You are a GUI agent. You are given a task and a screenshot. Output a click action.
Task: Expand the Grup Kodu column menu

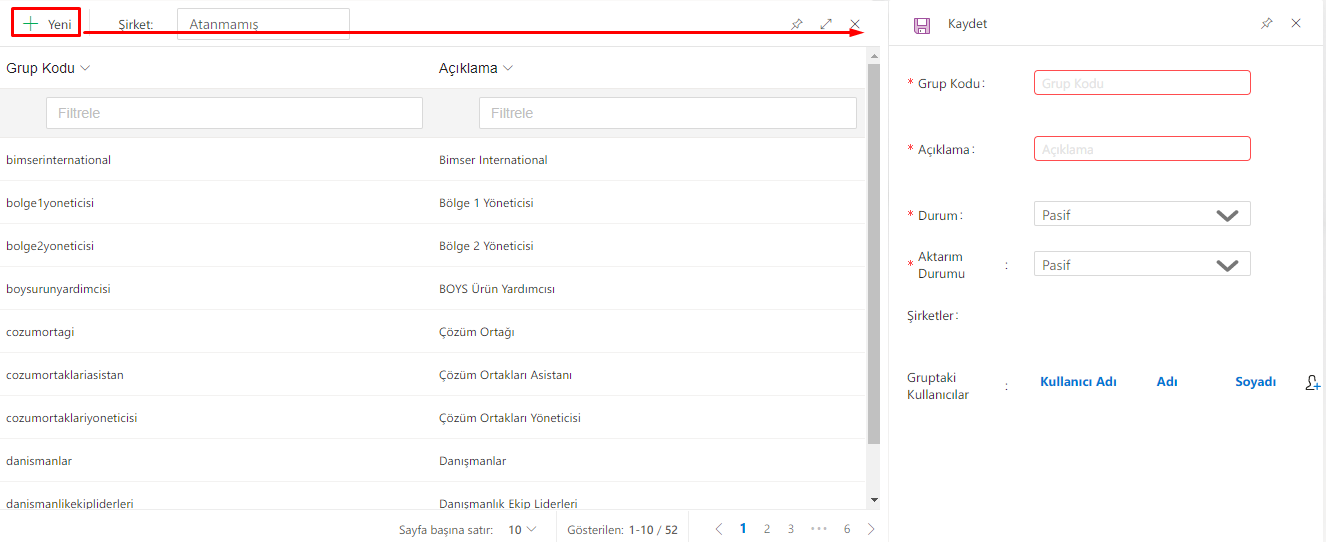tap(85, 68)
